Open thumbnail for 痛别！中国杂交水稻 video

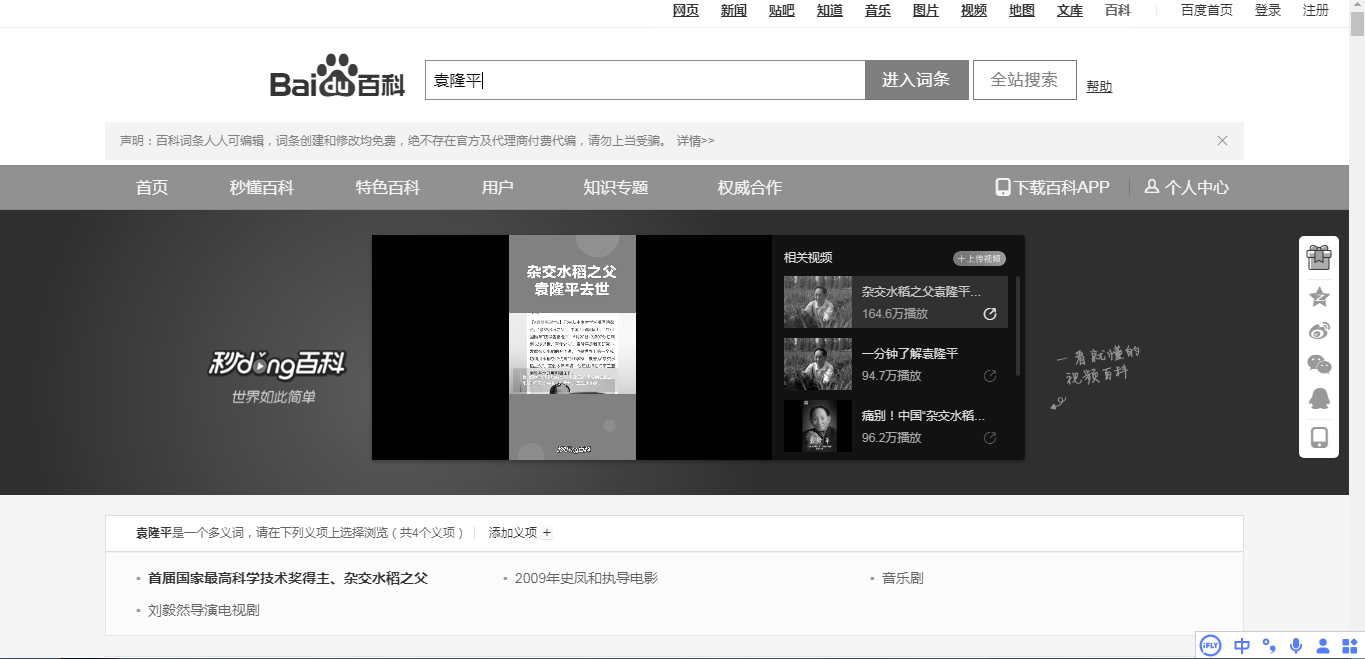pos(818,426)
